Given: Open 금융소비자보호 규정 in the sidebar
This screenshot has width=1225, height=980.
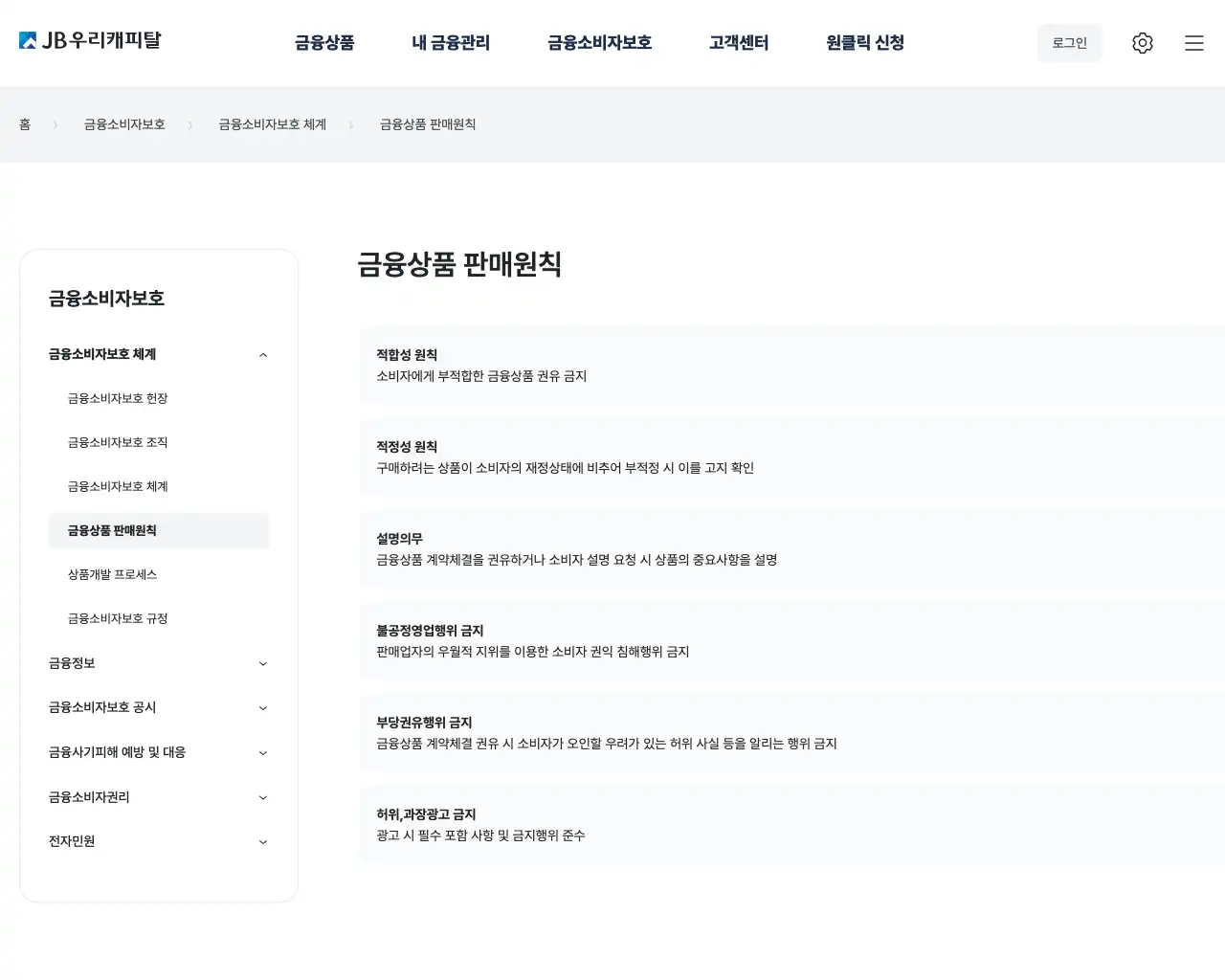Looking at the screenshot, I should (118, 618).
